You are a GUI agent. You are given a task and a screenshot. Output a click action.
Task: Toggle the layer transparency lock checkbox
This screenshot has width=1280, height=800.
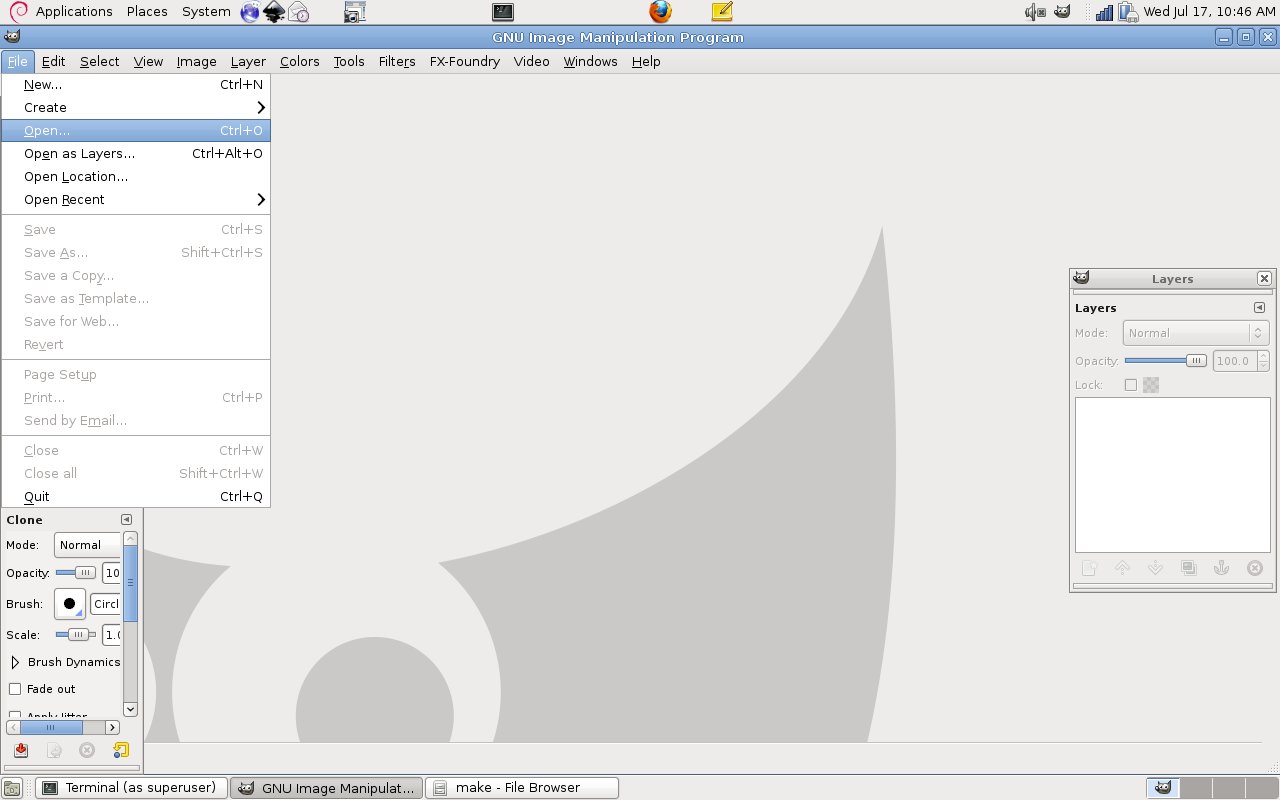point(1131,384)
